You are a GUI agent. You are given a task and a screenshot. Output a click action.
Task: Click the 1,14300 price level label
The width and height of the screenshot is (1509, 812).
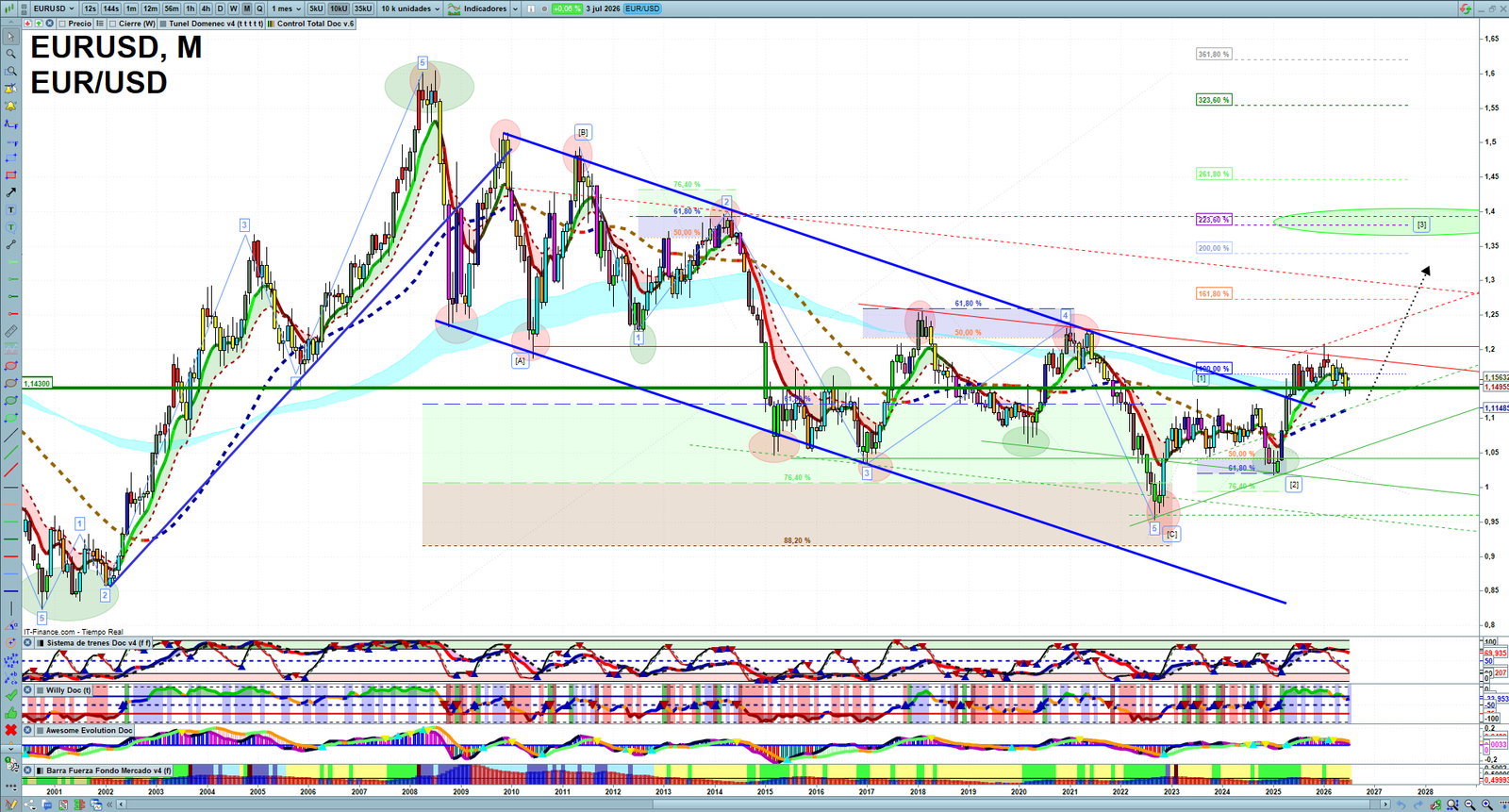point(37,384)
